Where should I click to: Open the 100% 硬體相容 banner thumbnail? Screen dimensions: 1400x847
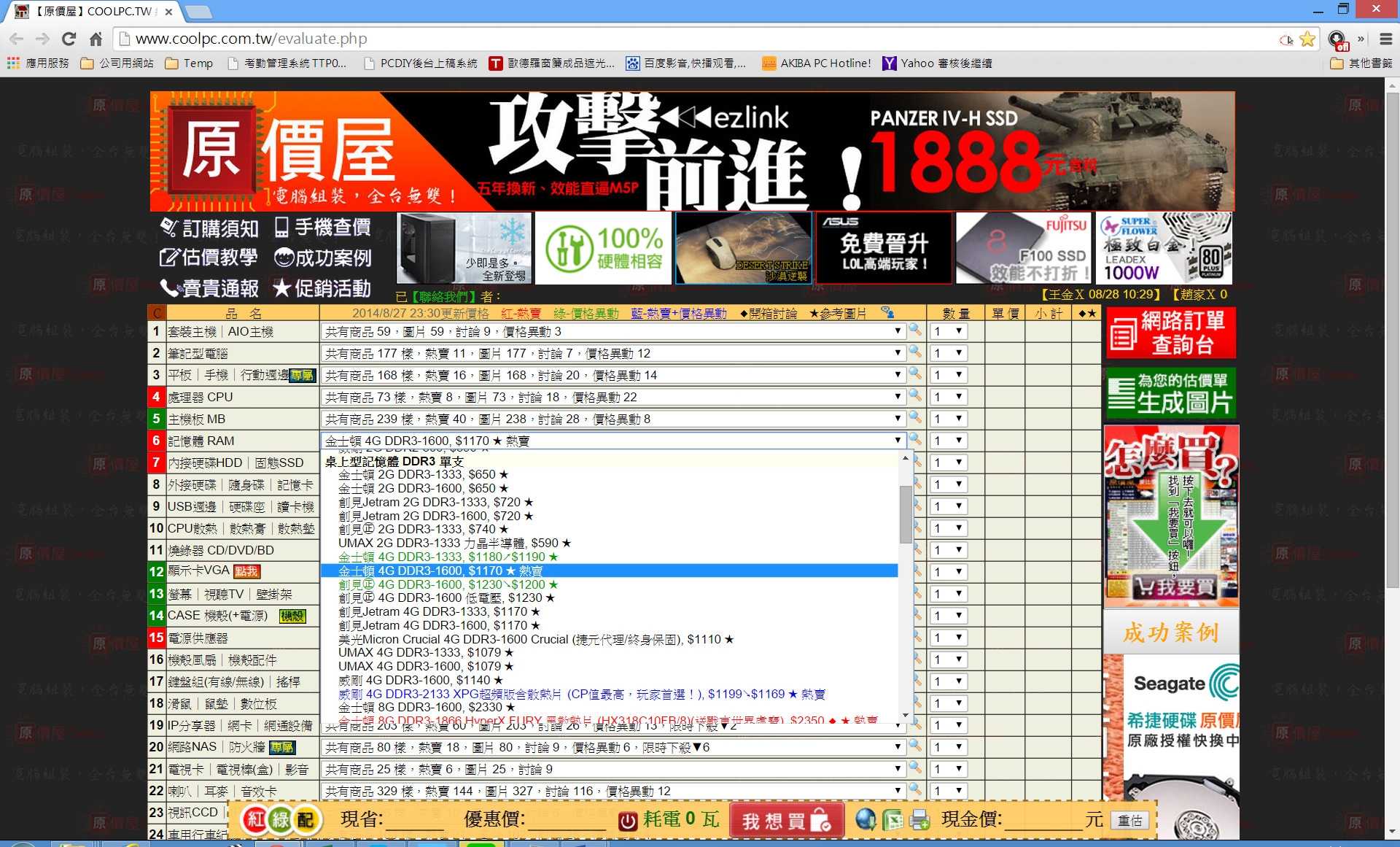pos(603,248)
